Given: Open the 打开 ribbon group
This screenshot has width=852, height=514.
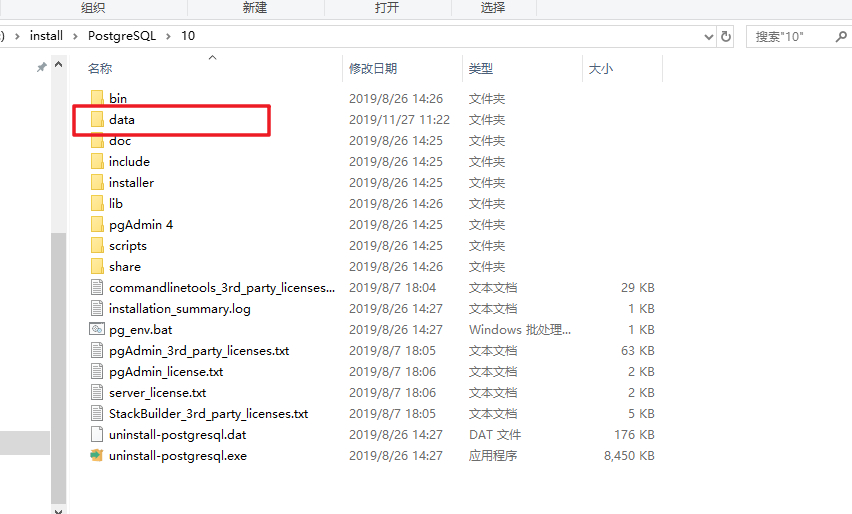Looking at the screenshot, I should pos(387,8).
